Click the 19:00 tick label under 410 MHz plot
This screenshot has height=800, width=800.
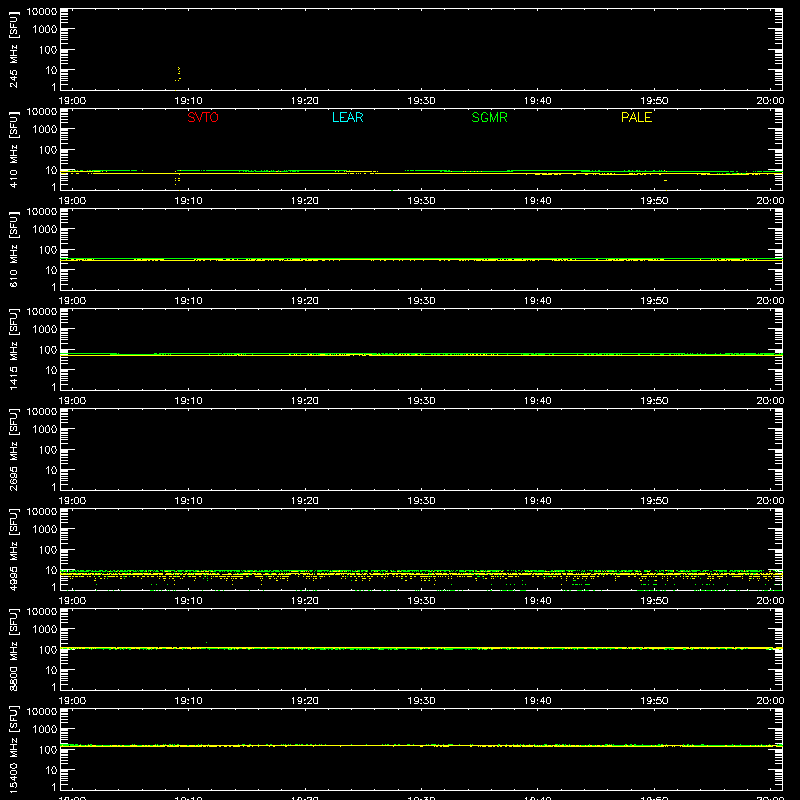[x=72, y=201]
